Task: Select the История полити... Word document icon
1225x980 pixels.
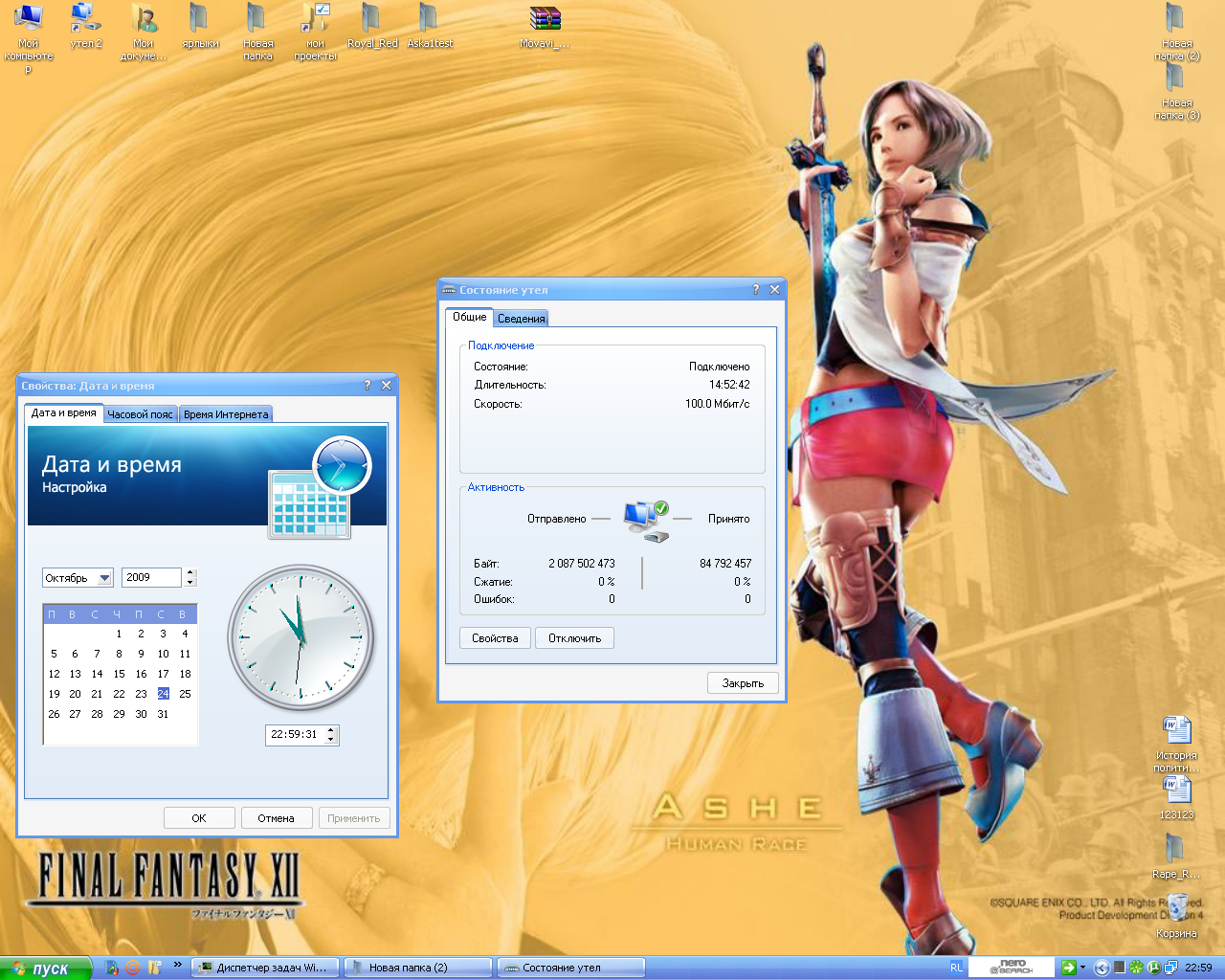Action: pos(1176,731)
